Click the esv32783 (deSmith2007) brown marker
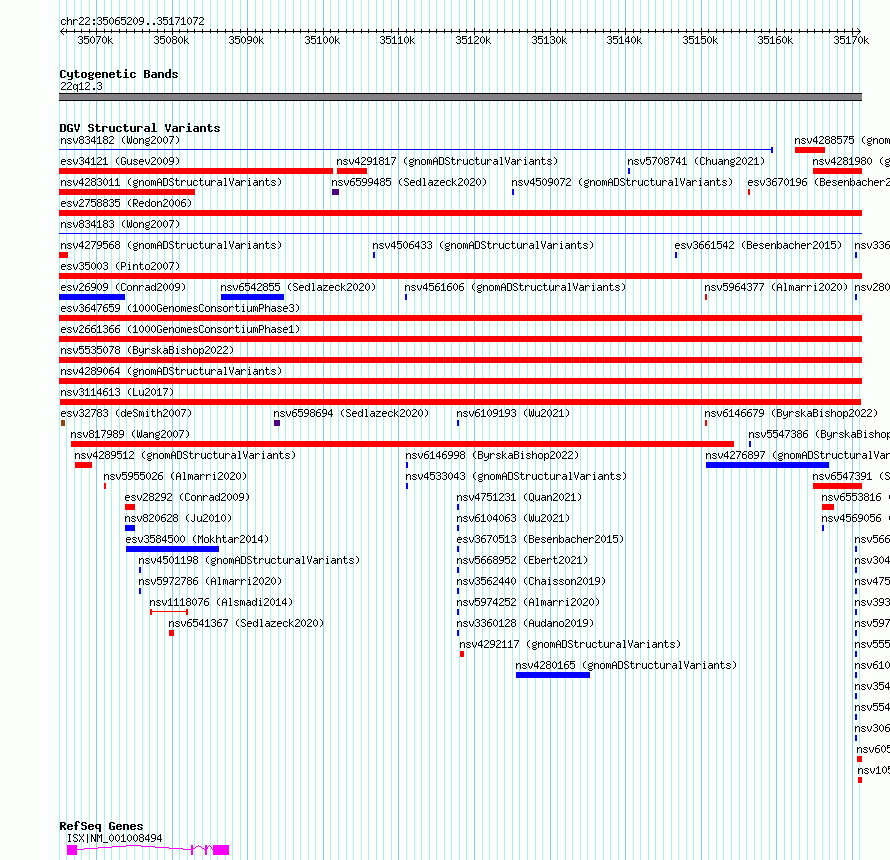Screen dimensions: 890x860 coord(62,423)
